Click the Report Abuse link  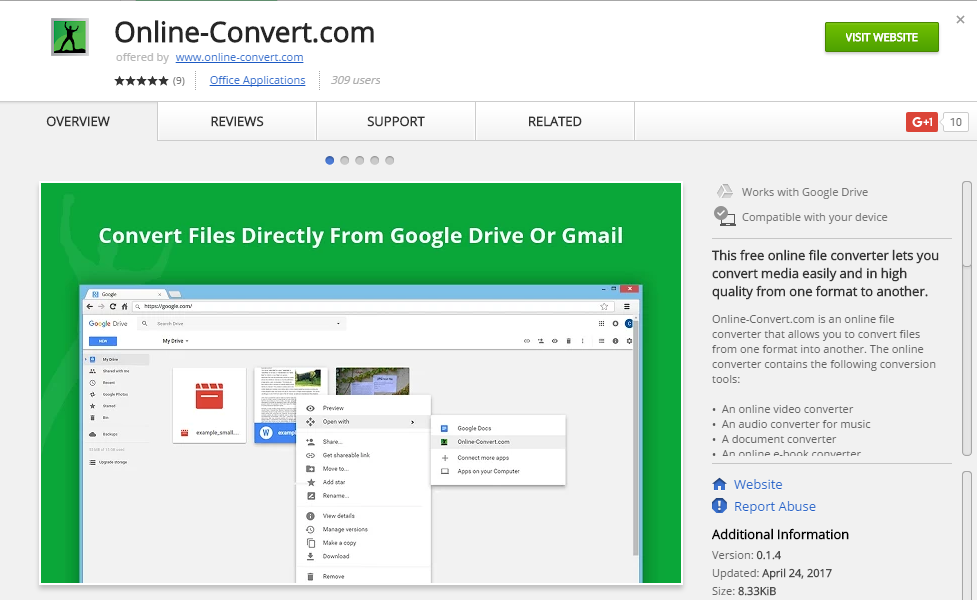(774, 507)
